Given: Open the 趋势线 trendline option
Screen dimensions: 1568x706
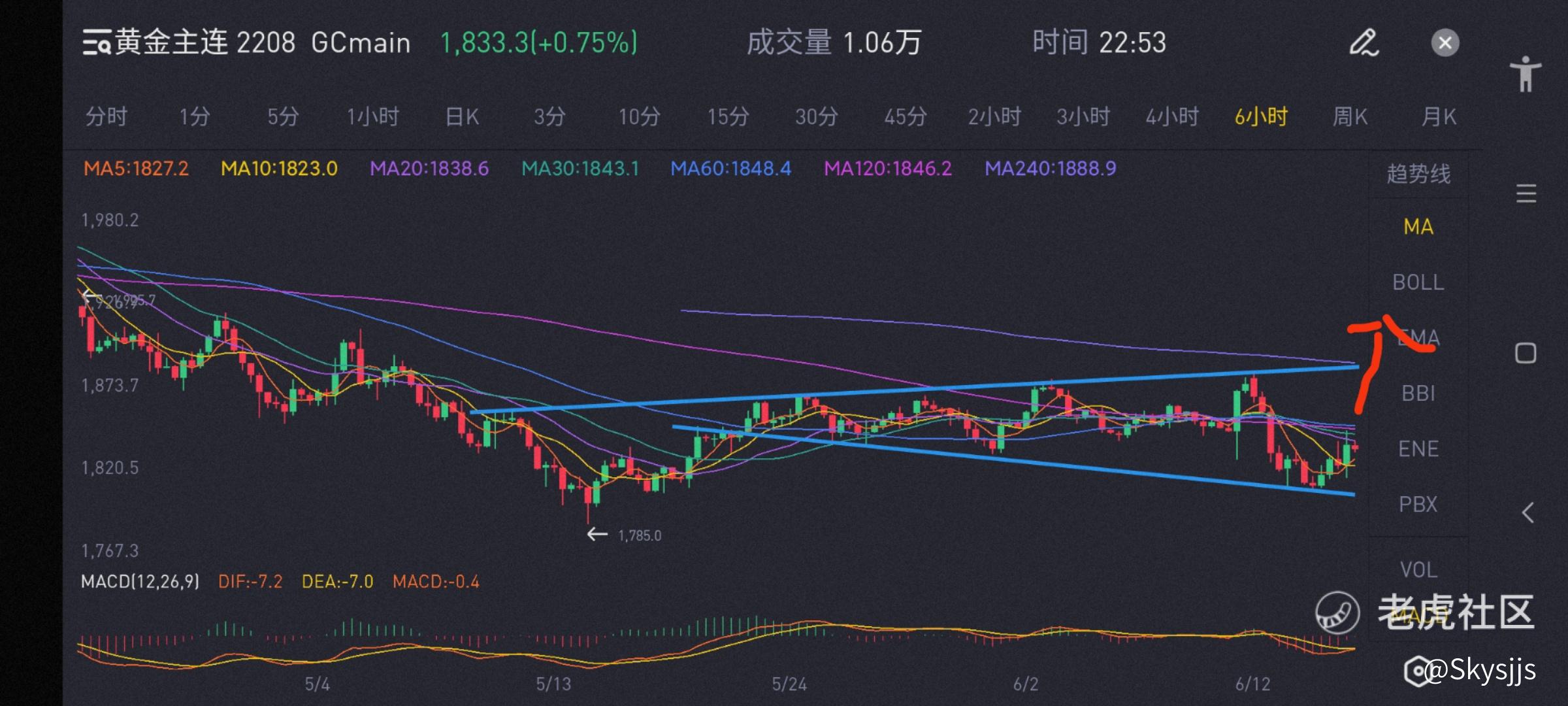Looking at the screenshot, I should 1418,174.
